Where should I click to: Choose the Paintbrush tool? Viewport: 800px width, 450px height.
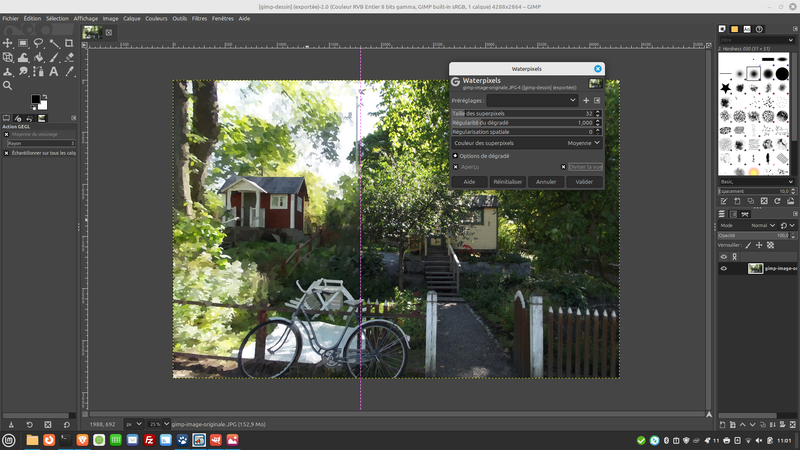click(53, 57)
